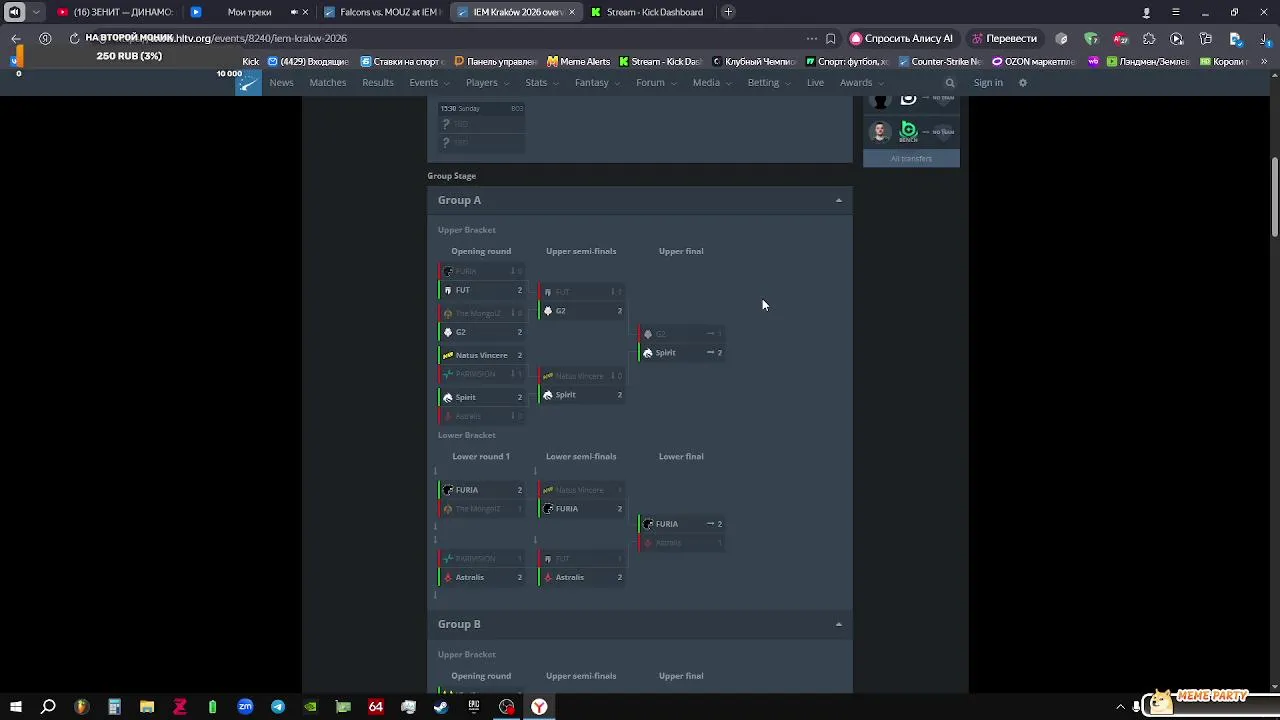
Task: Click the browser back arrow
Action: pos(16,38)
